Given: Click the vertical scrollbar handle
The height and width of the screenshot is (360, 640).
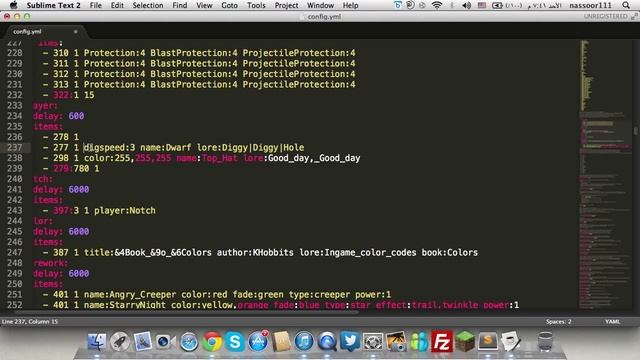Looking at the screenshot, I should (x=636, y=131).
